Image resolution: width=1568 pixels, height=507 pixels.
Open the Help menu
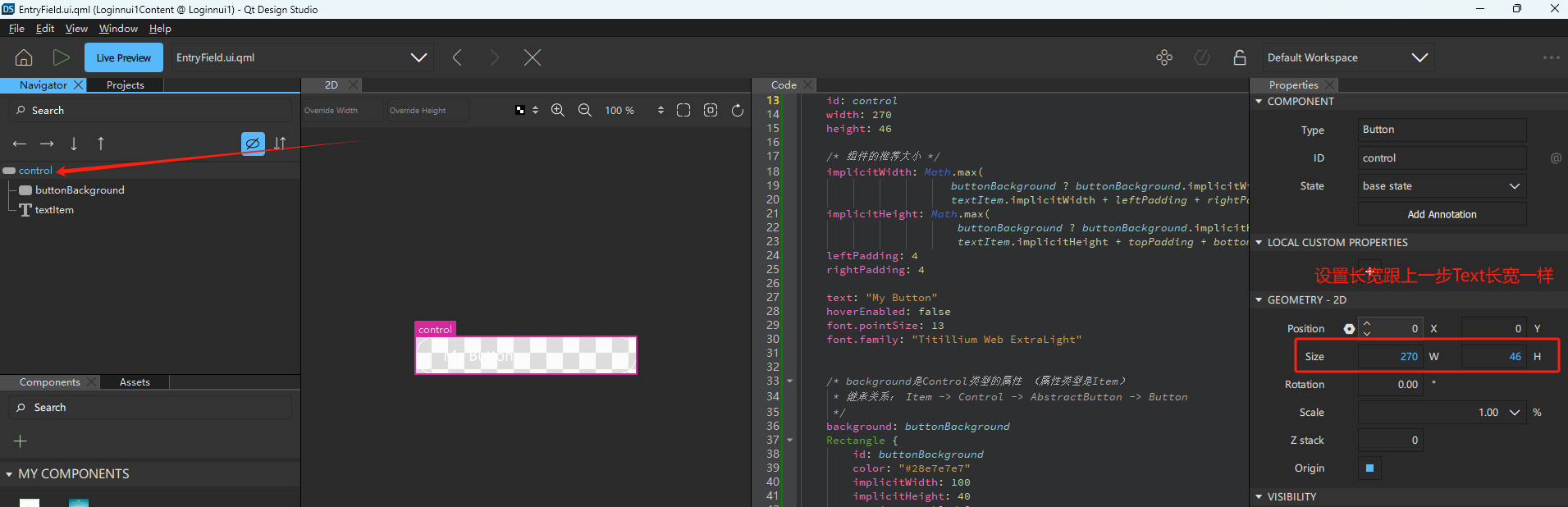click(x=160, y=28)
